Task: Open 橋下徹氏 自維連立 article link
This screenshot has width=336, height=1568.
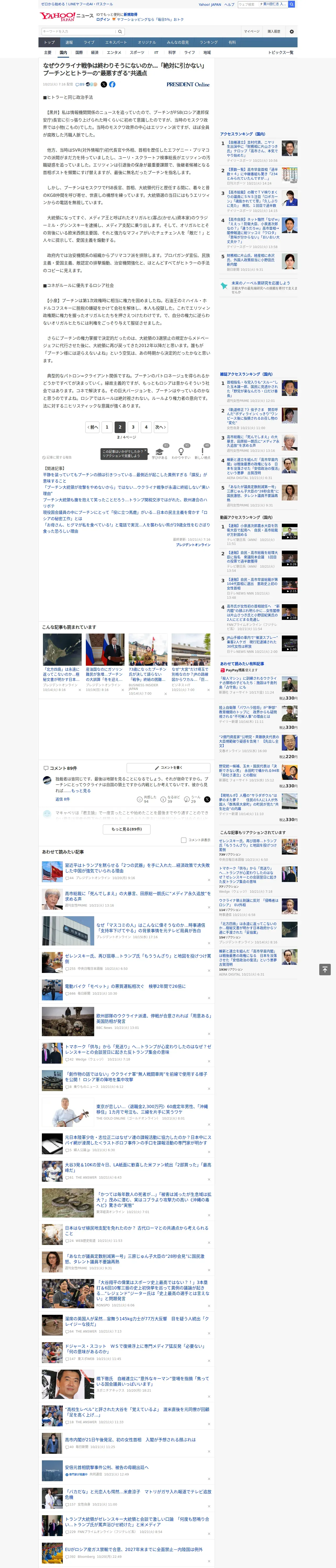Action: coord(153,1382)
